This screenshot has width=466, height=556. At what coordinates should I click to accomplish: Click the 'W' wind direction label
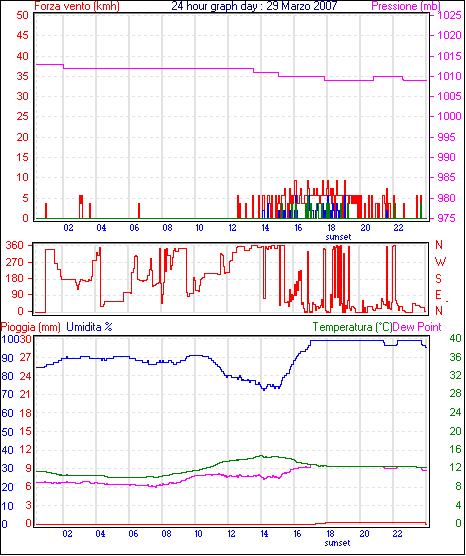(x=440, y=262)
